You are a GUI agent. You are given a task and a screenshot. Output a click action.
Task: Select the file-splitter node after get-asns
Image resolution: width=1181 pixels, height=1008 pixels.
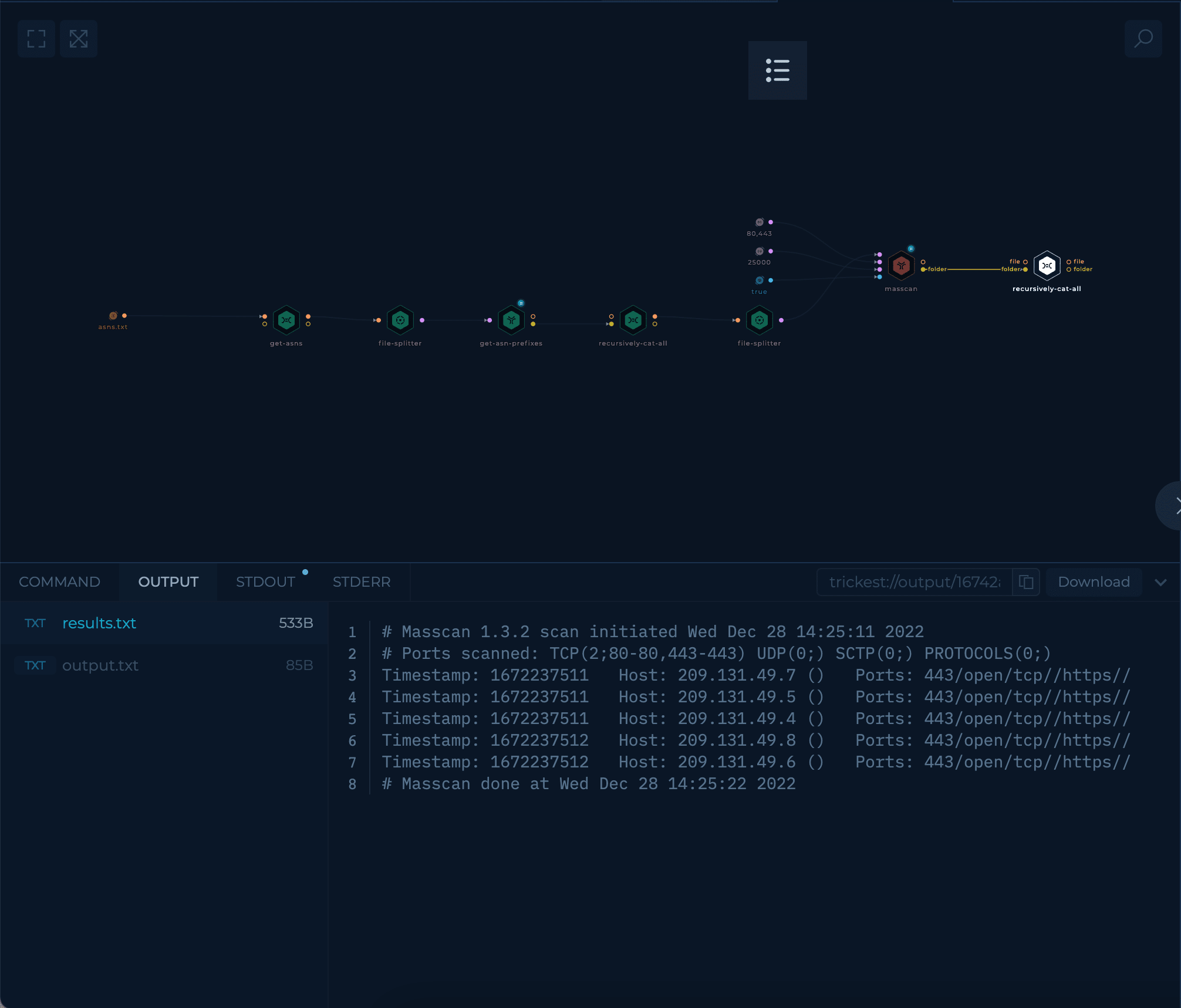click(x=400, y=320)
